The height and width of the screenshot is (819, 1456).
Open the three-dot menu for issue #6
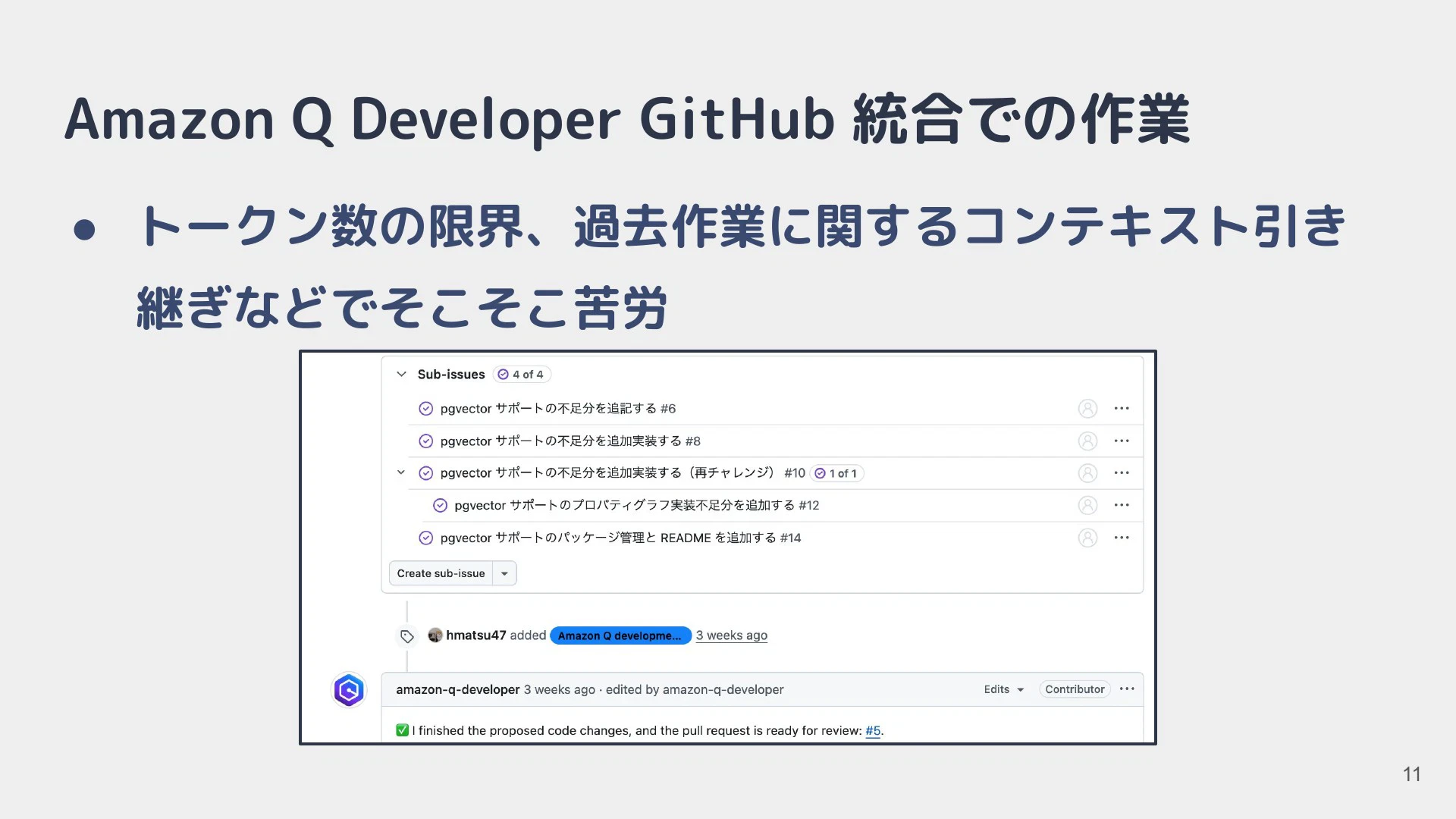[1122, 408]
